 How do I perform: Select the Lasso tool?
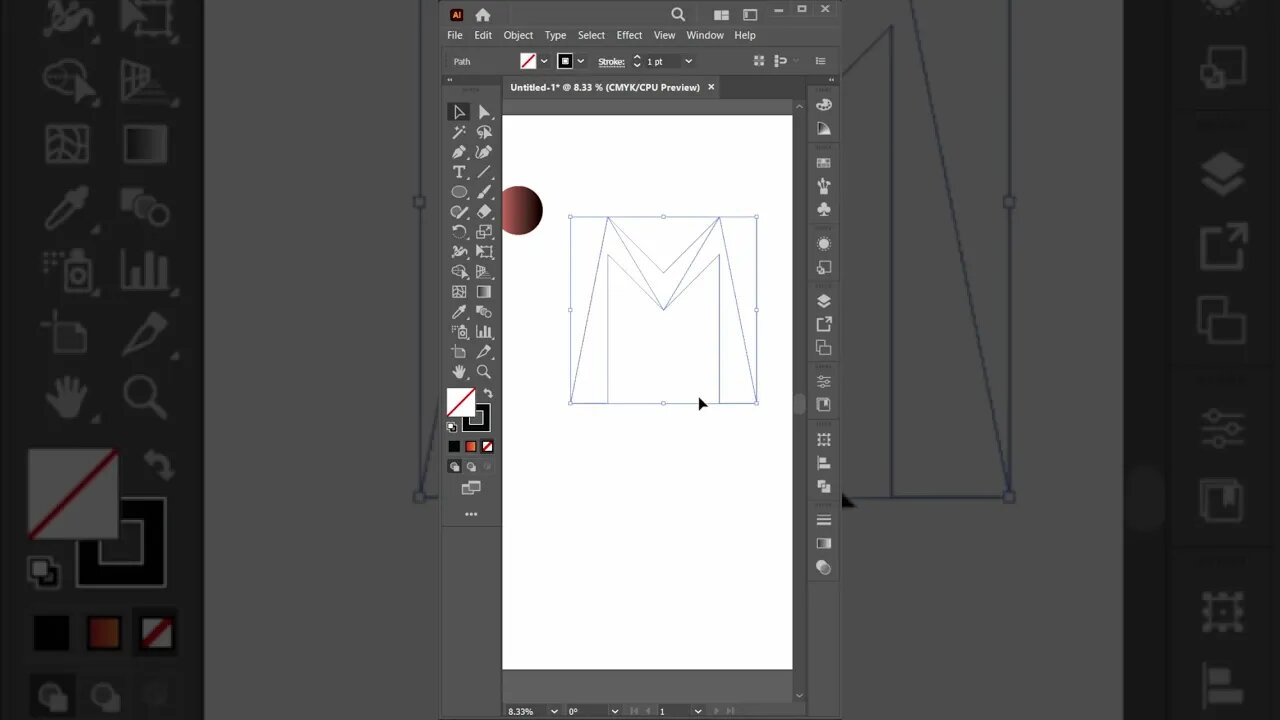484,132
